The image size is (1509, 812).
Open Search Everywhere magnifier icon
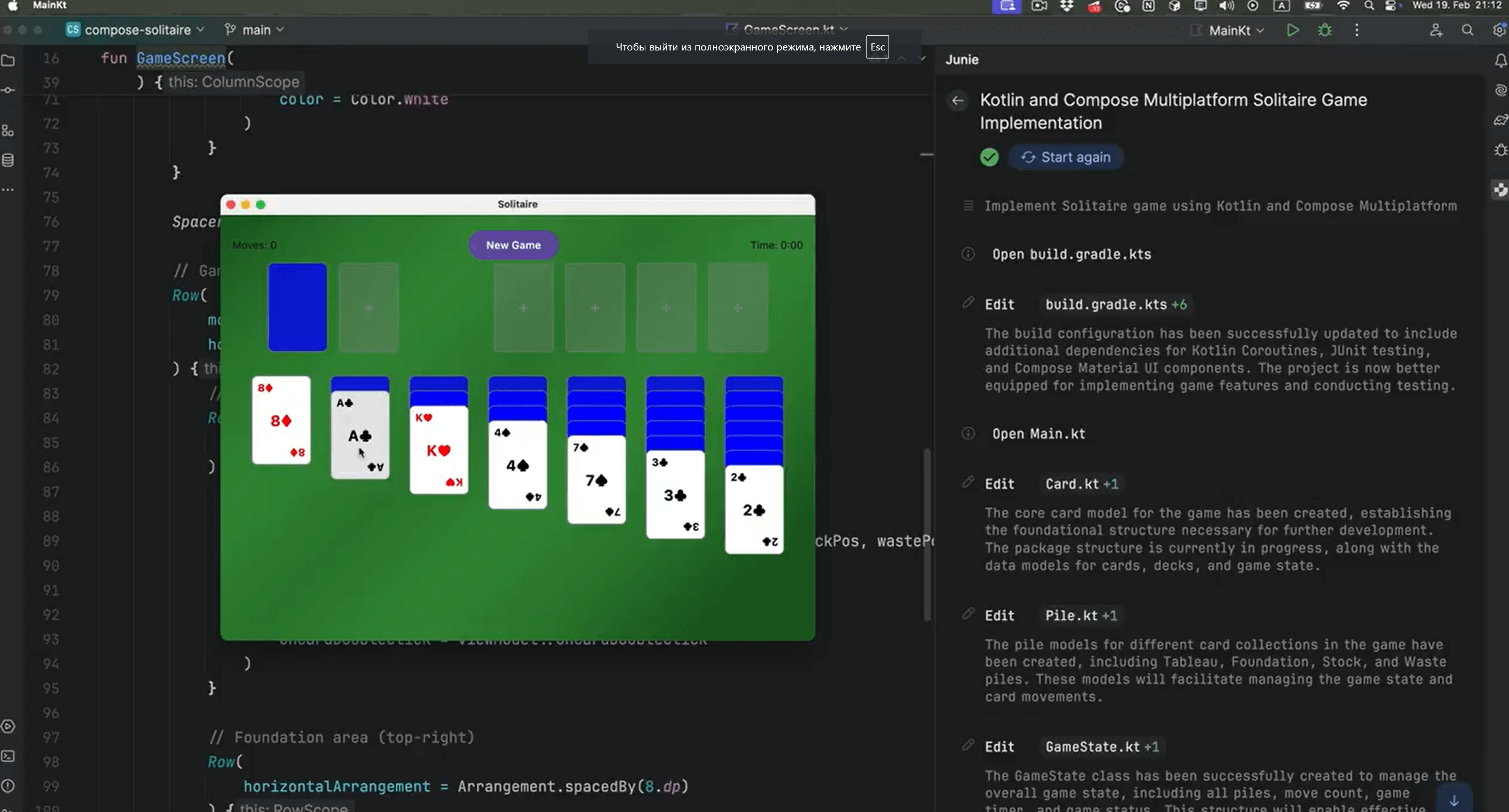click(1468, 30)
